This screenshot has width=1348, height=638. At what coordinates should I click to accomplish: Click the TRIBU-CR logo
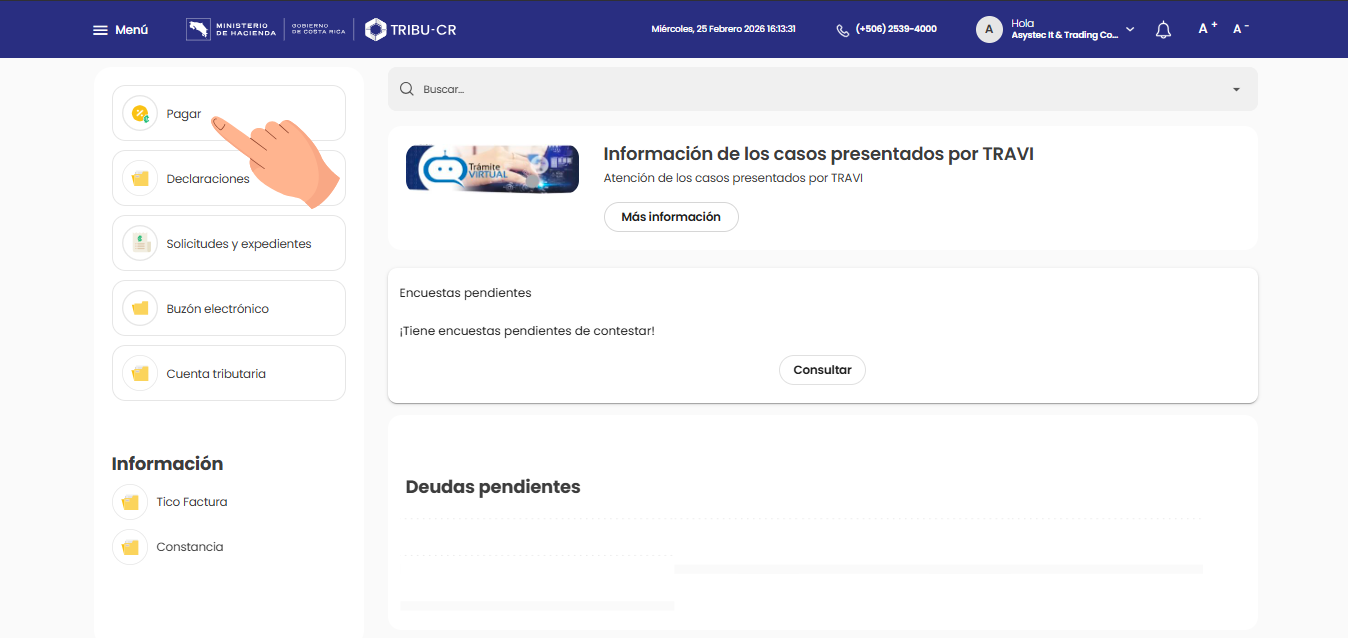(x=411, y=30)
